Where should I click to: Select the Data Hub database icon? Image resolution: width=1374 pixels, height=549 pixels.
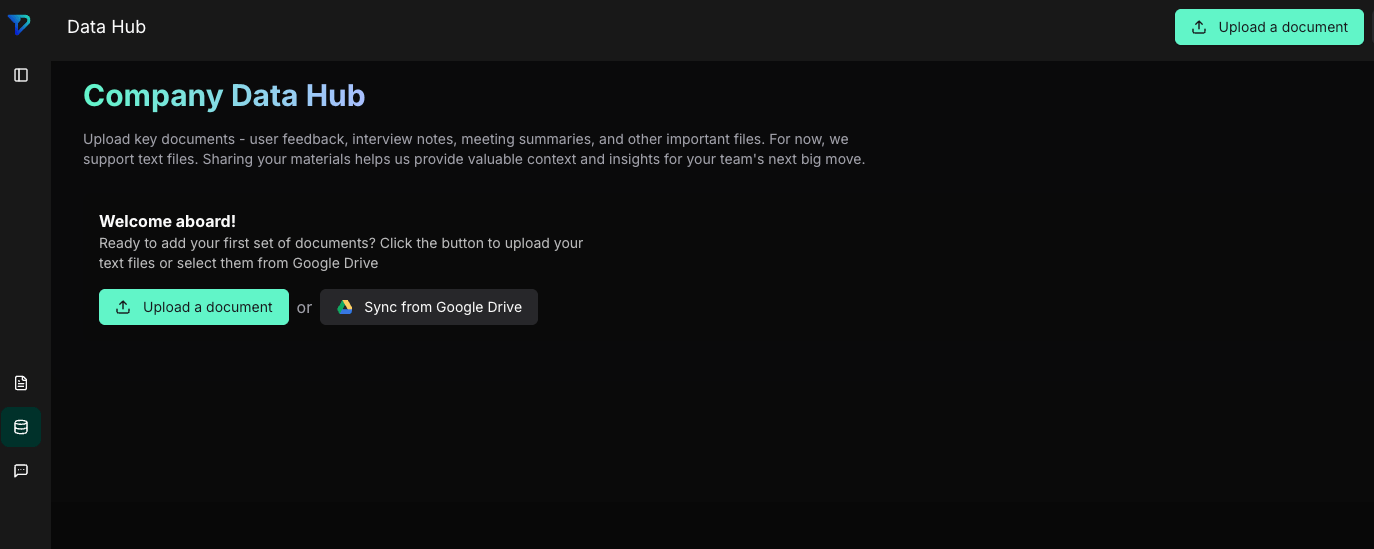pyautogui.click(x=21, y=427)
